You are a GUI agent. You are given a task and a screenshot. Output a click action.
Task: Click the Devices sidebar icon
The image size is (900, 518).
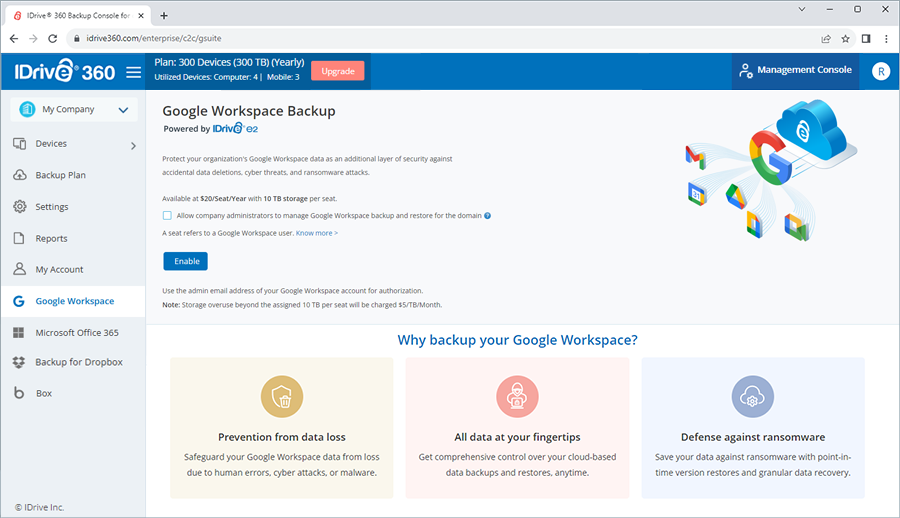[20, 144]
